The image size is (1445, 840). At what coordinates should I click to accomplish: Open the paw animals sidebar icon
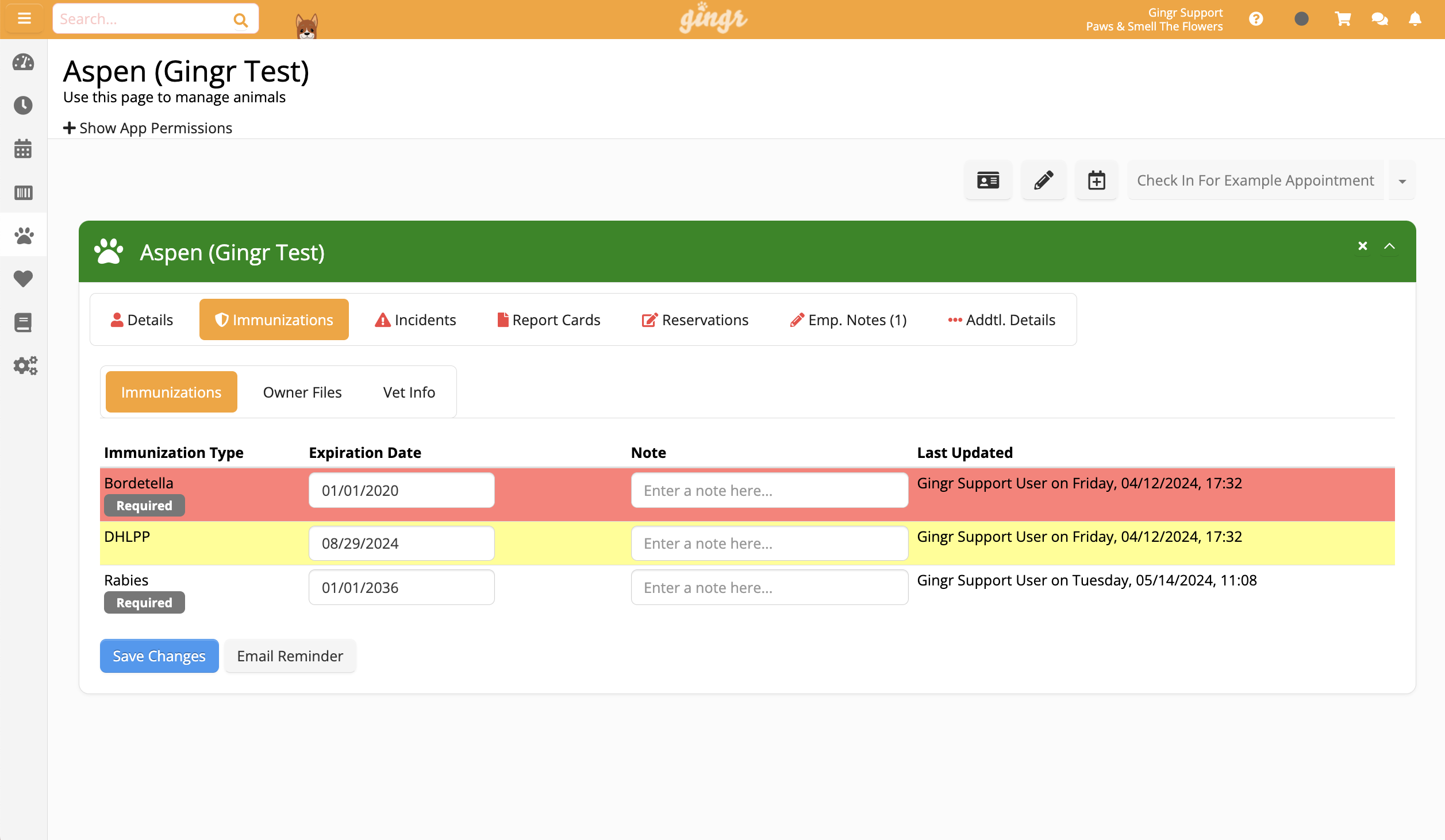[24, 236]
